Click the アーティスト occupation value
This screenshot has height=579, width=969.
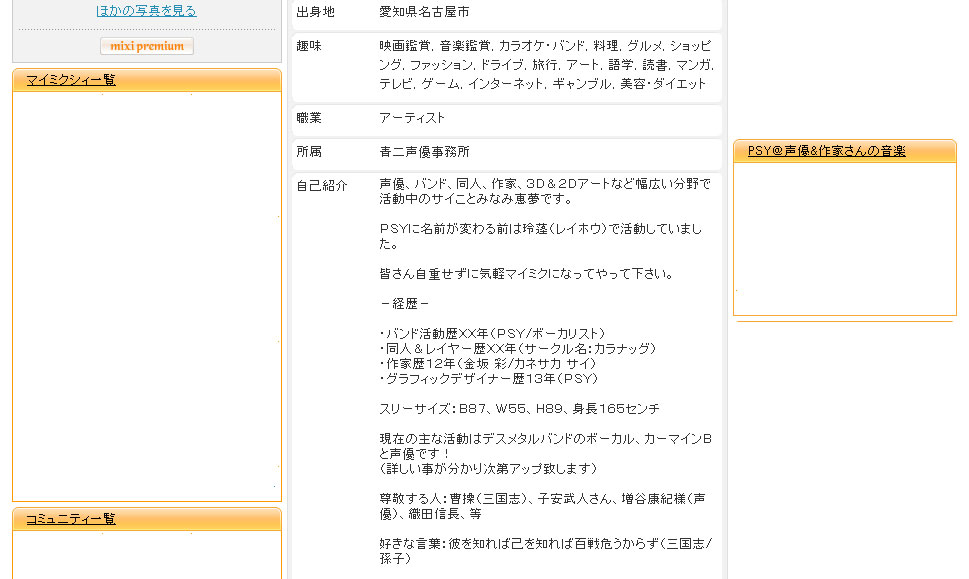412,118
